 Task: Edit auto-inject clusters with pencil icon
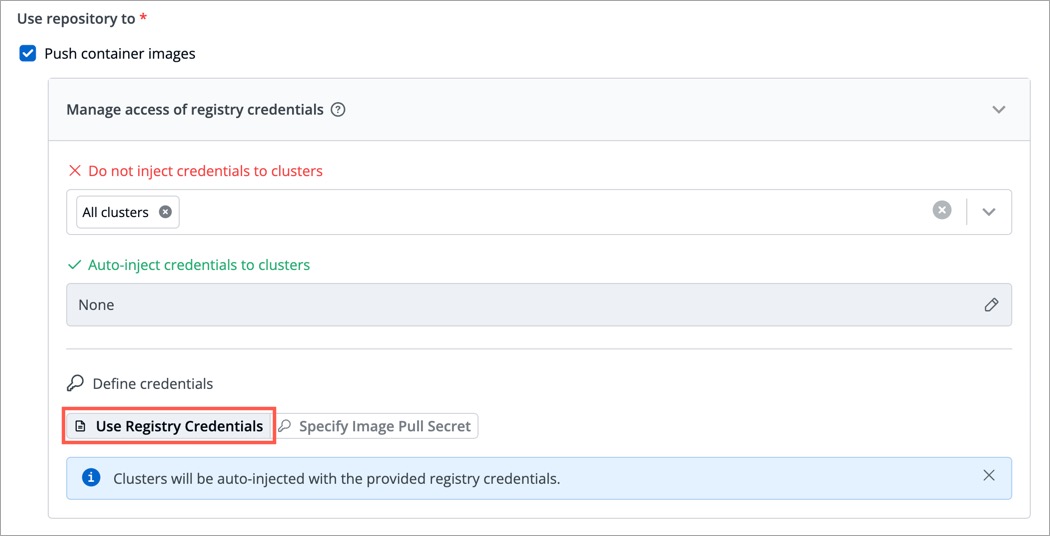(x=991, y=305)
